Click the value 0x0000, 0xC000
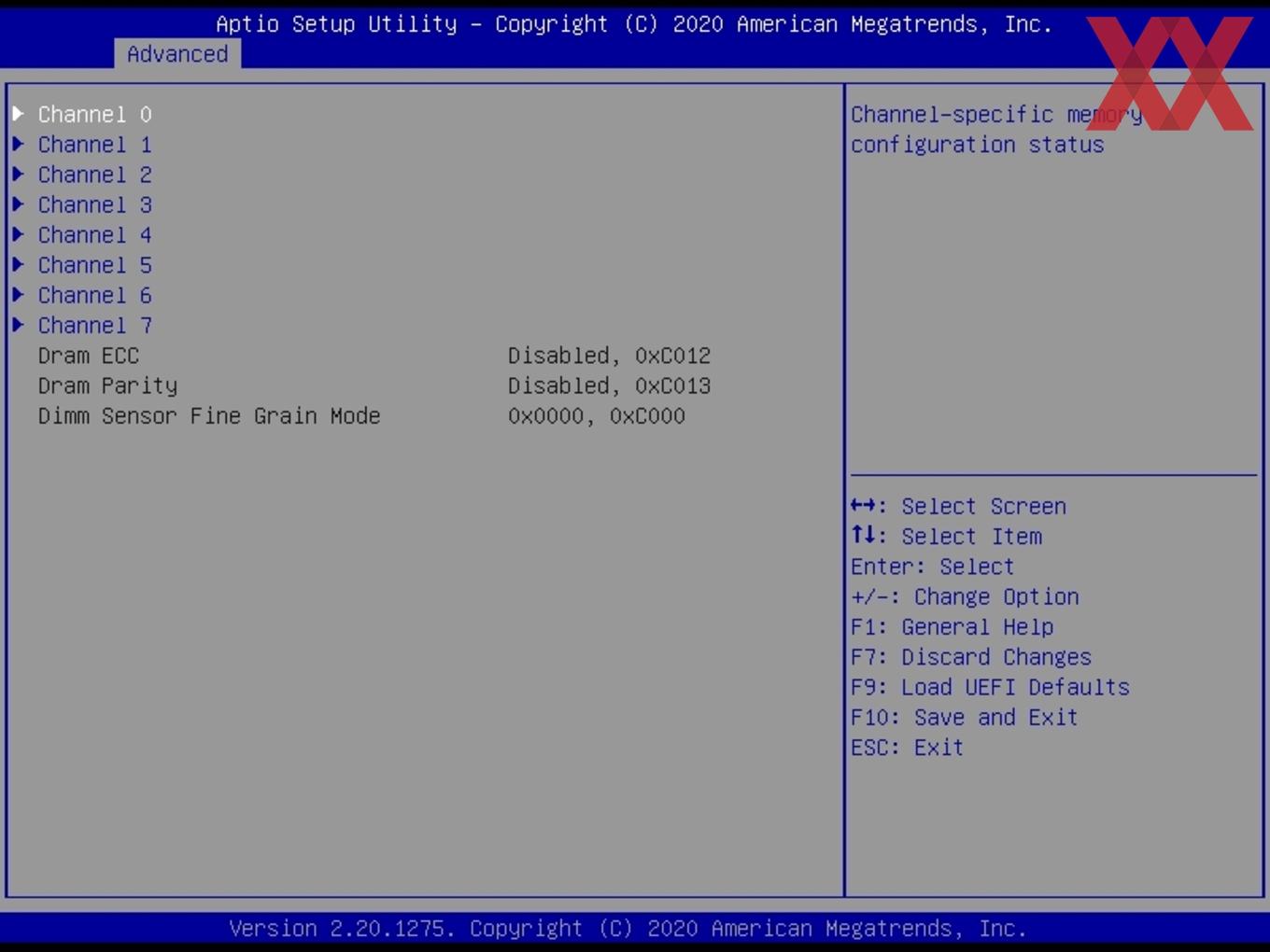The image size is (1270, 952). coord(597,415)
